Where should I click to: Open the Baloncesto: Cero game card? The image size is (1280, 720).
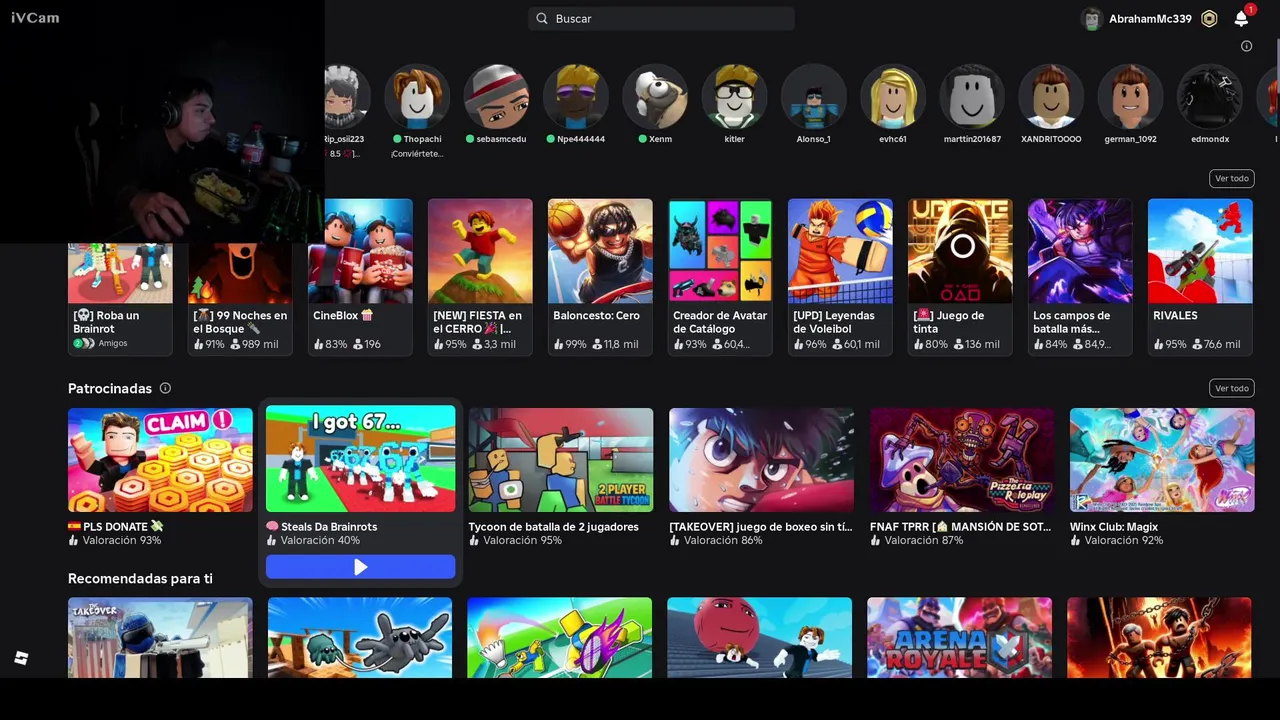tap(600, 277)
